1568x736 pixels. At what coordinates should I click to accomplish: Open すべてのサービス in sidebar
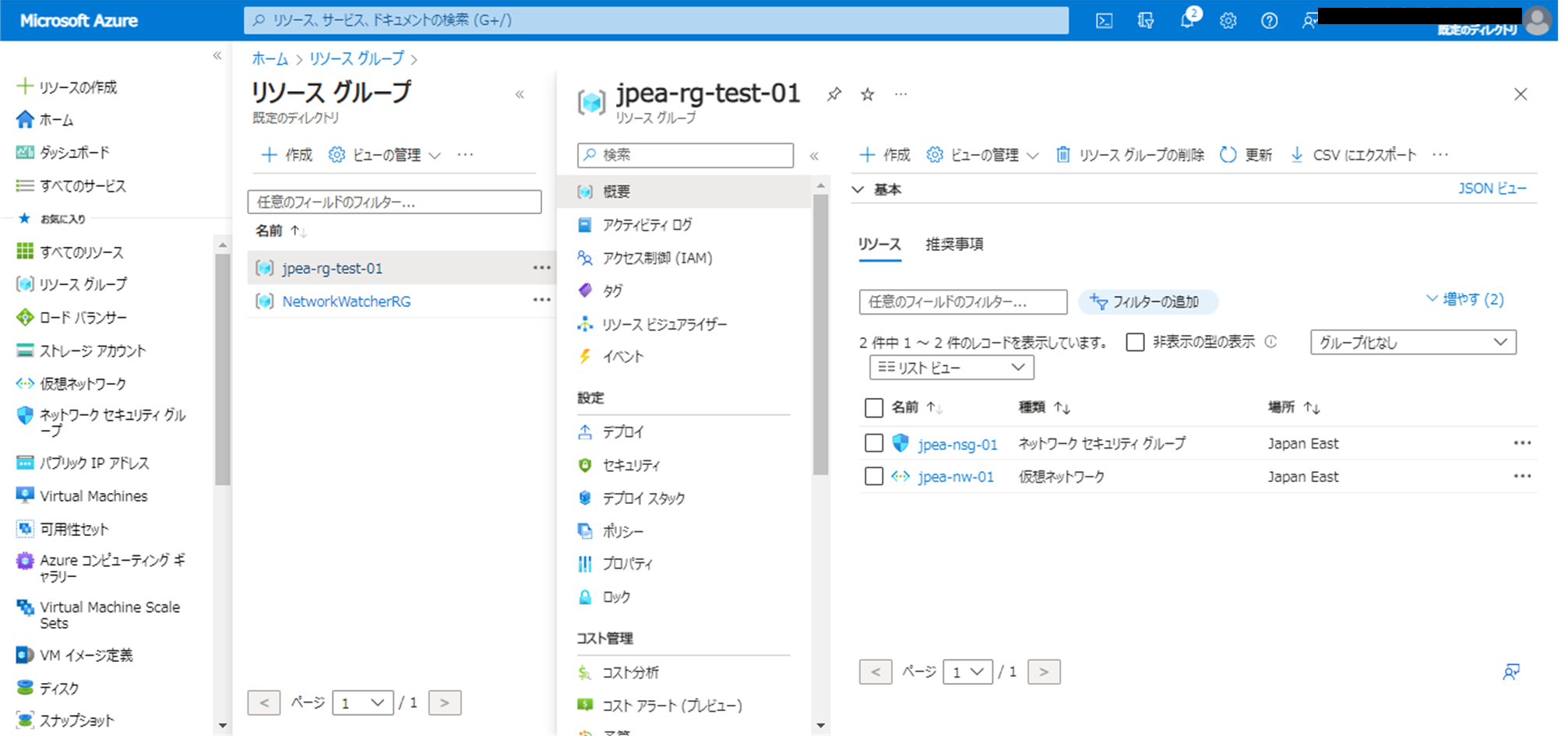pos(72,185)
